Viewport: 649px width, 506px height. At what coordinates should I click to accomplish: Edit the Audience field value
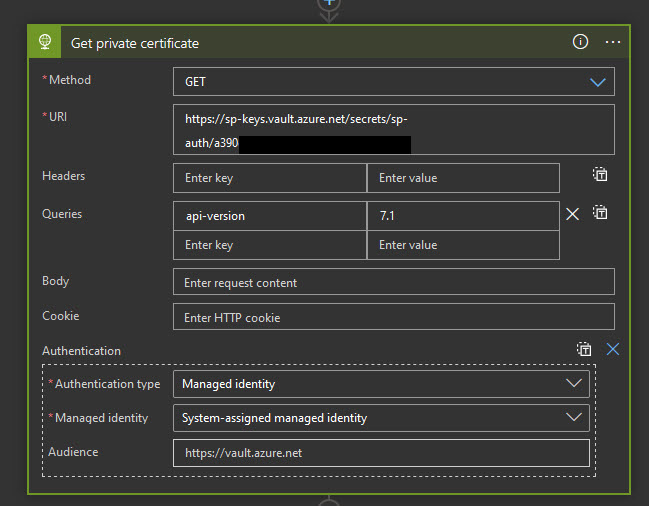point(380,453)
